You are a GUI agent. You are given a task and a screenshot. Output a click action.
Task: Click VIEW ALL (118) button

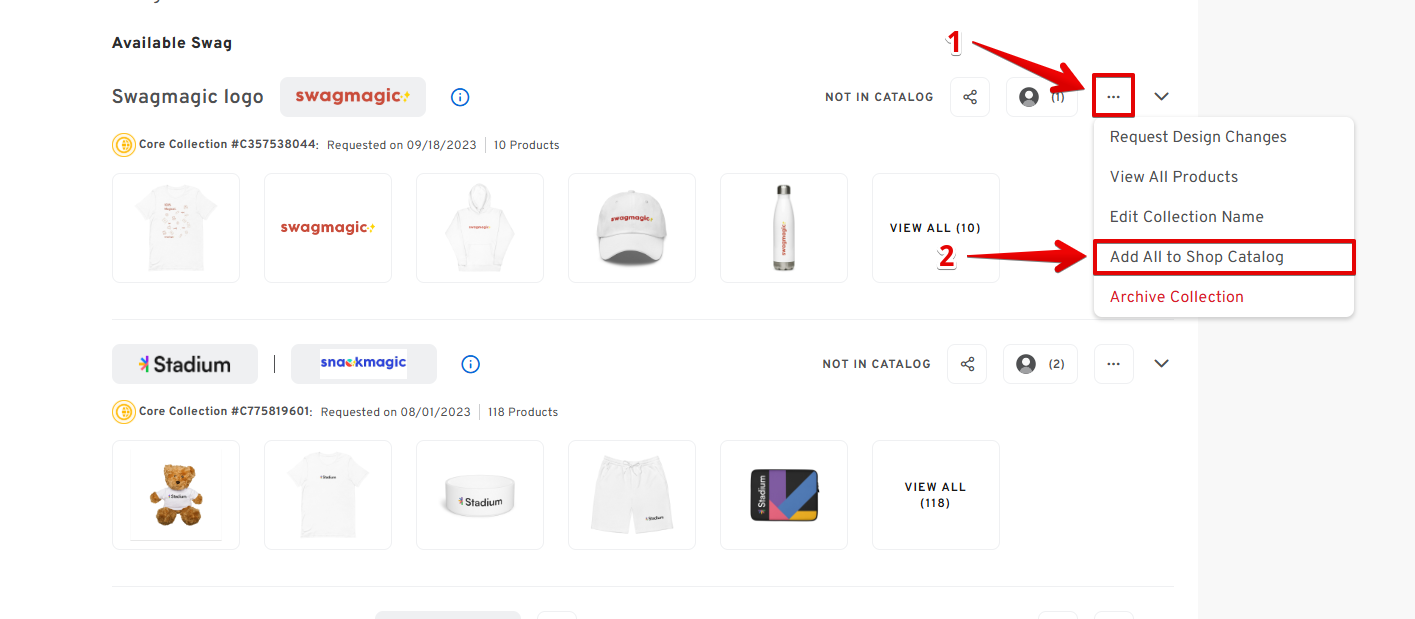pos(935,495)
